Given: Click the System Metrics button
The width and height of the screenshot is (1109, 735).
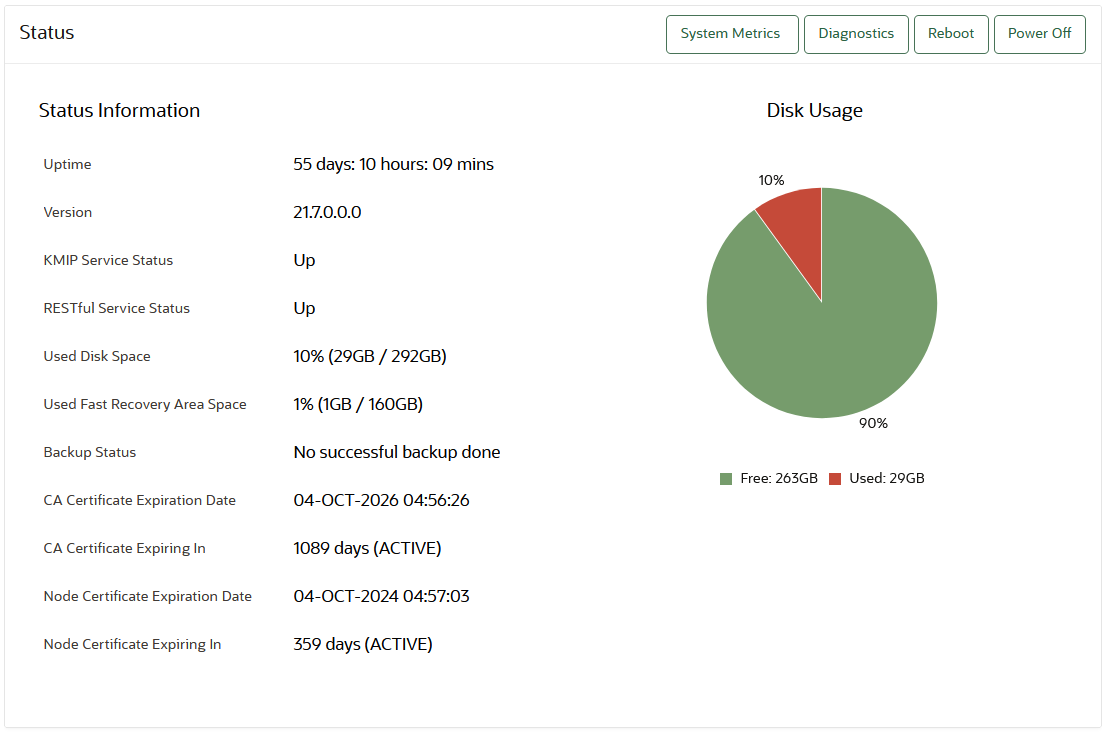Looking at the screenshot, I should tap(732, 33).
